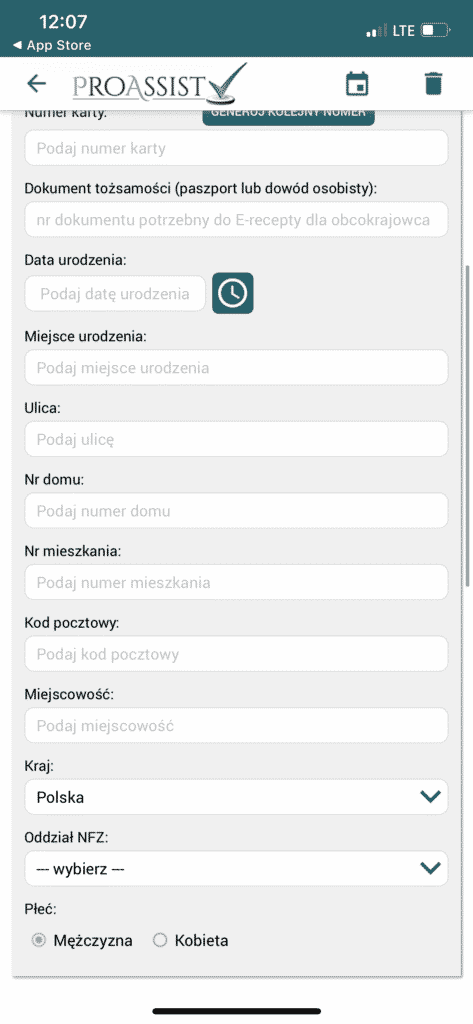This screenshot has width=473, height=1024.
Task: Expand the Oddział NFZ dropdown
Action: [236, 868]
